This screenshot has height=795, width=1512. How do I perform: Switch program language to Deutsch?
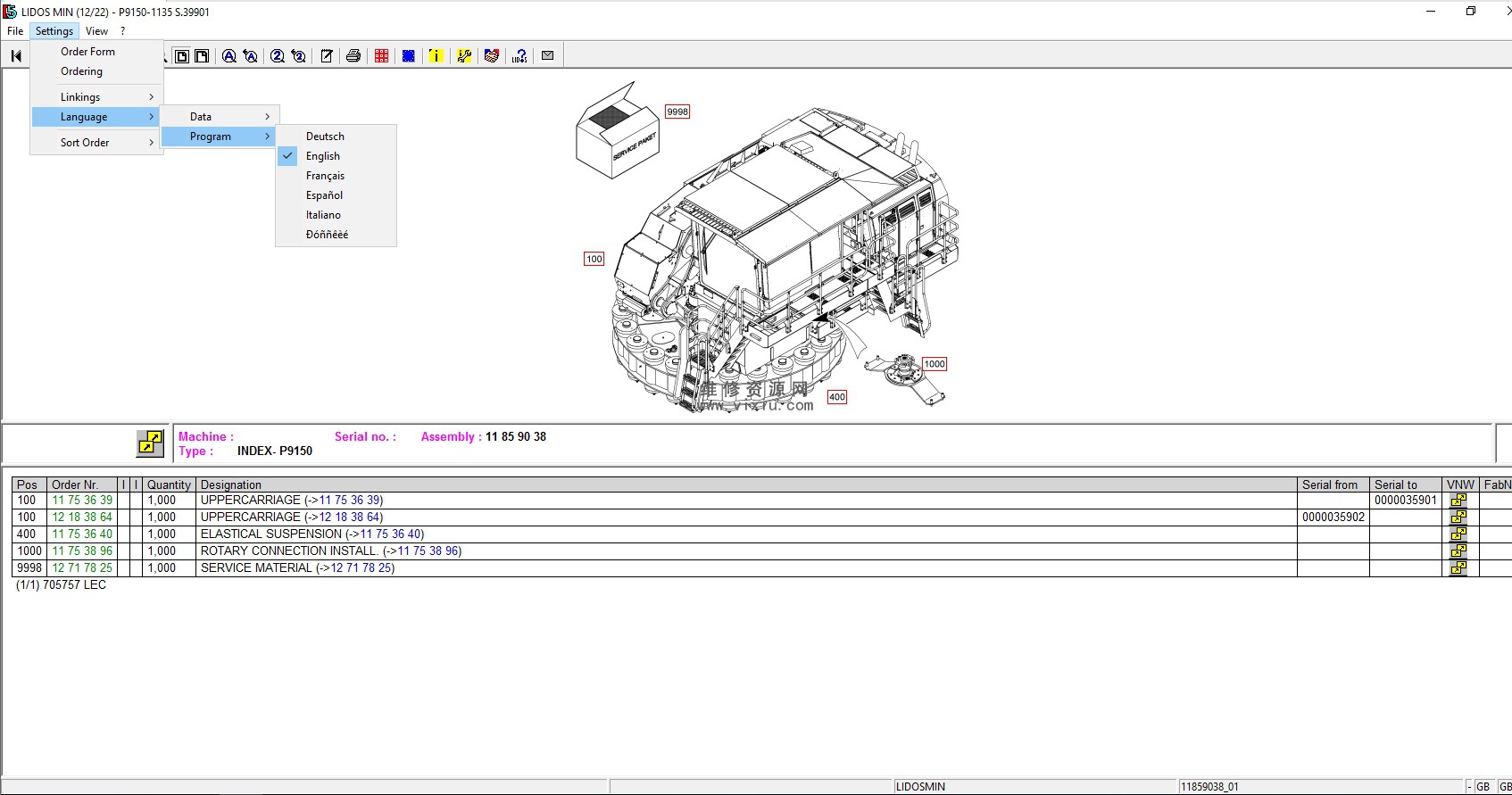[325, 137]
